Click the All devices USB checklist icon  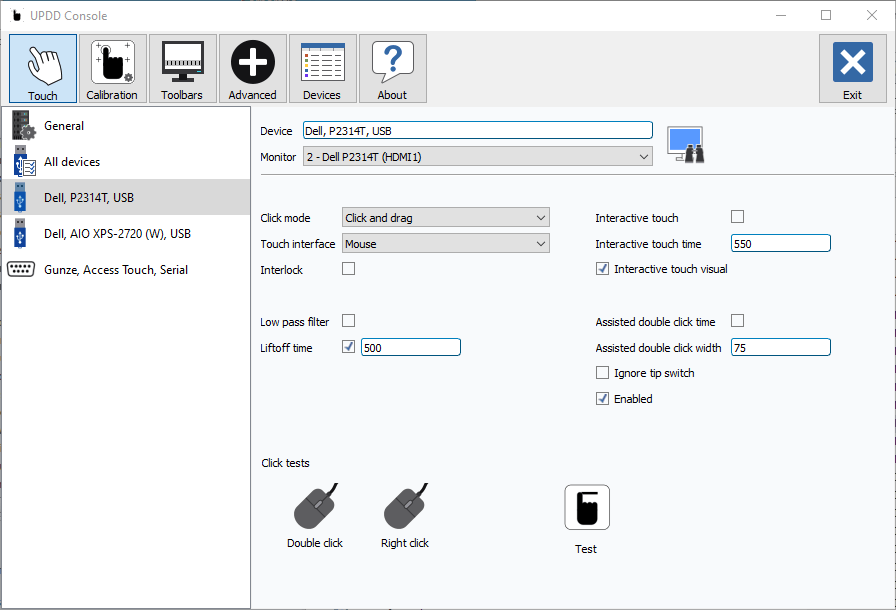(x=23, y=162)
